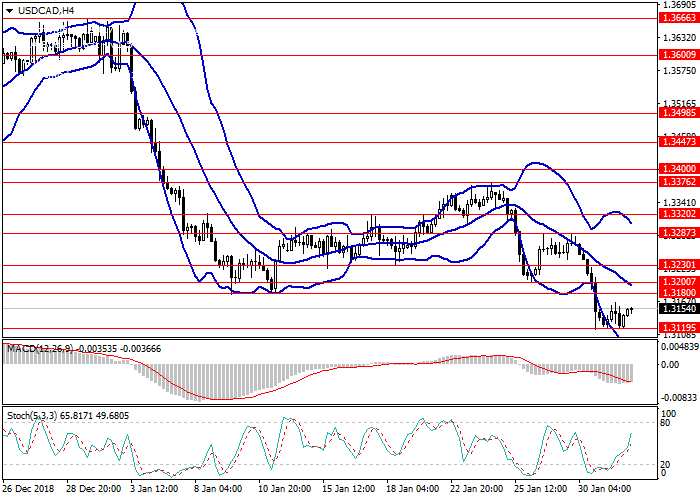
Task: Click the 1.32007 red price tag
Action: [679, 282]
